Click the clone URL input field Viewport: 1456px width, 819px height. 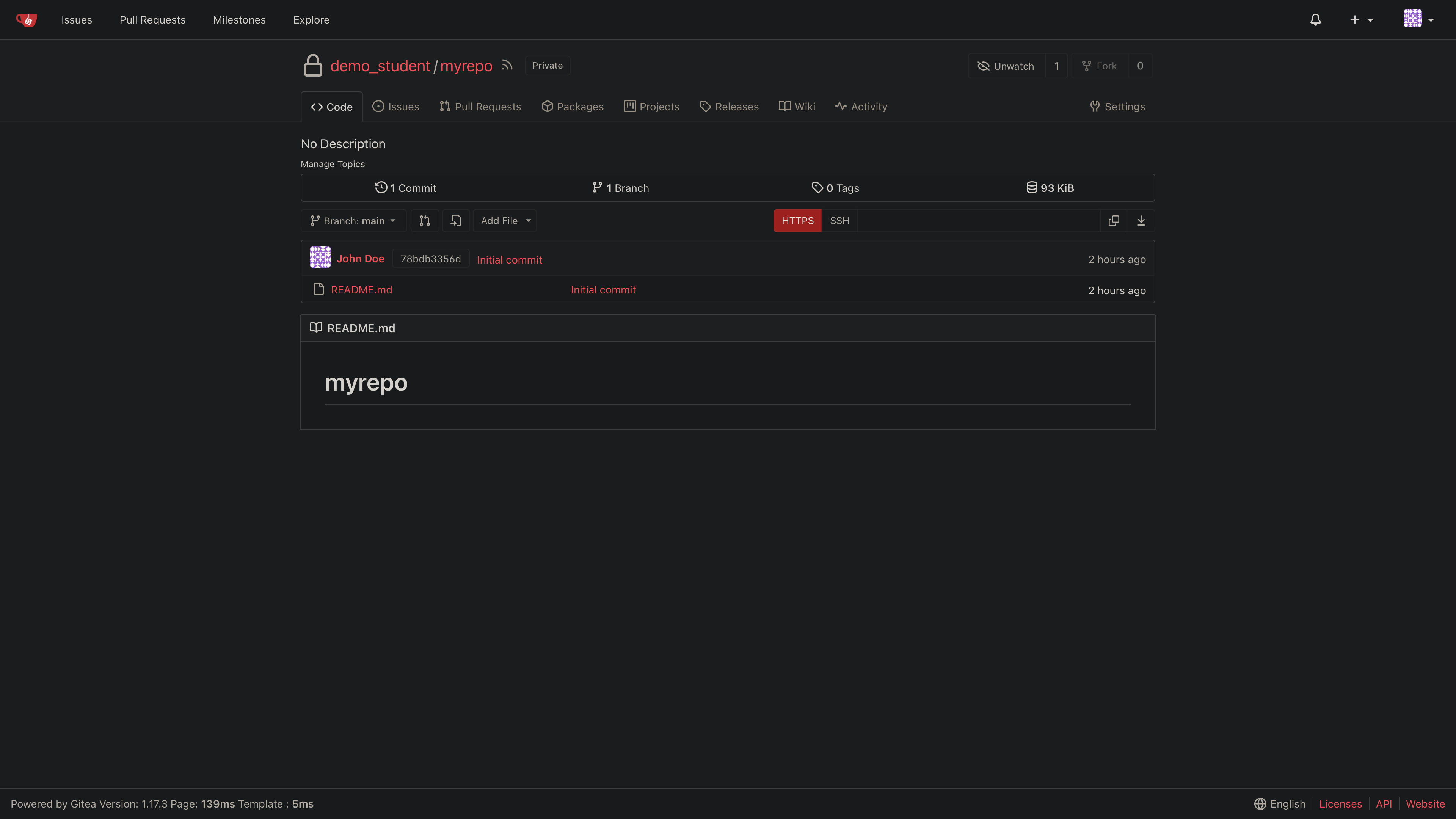click(x=978, y=220)
